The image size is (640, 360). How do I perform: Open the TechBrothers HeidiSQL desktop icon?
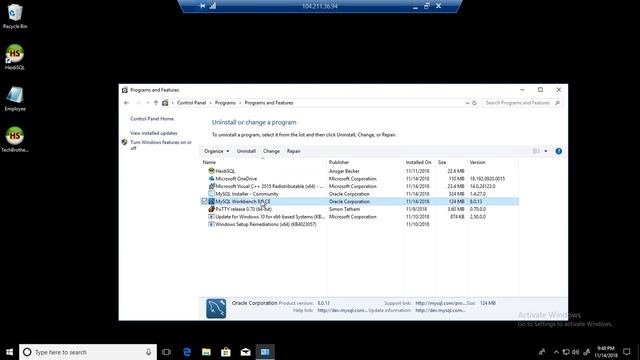15,140
